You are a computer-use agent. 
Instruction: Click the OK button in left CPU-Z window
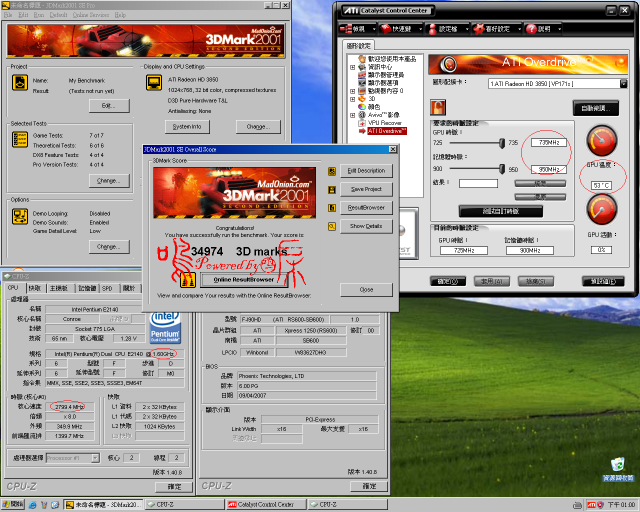174,487
